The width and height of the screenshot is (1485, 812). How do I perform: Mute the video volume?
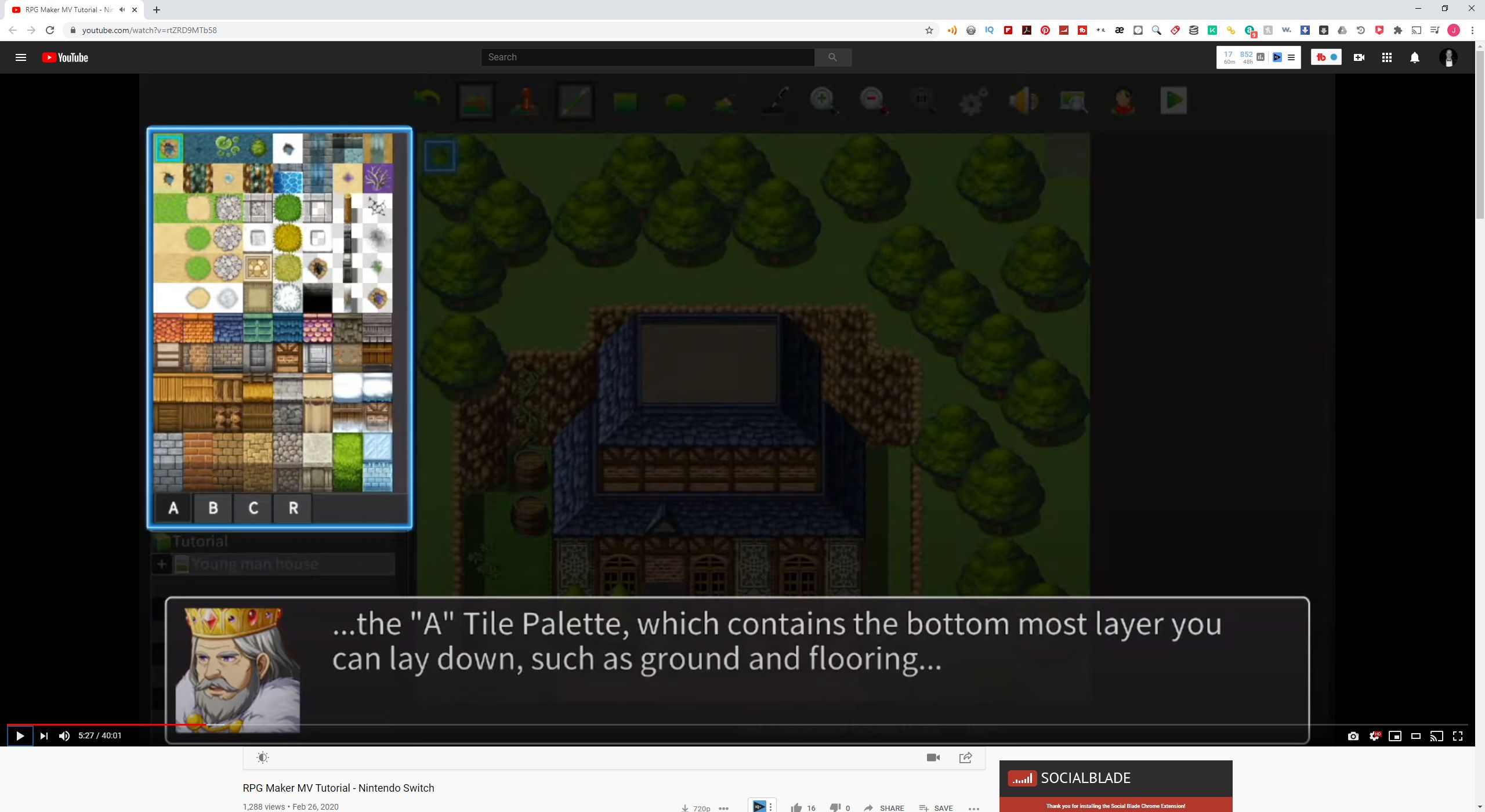(x=64, y=736)
